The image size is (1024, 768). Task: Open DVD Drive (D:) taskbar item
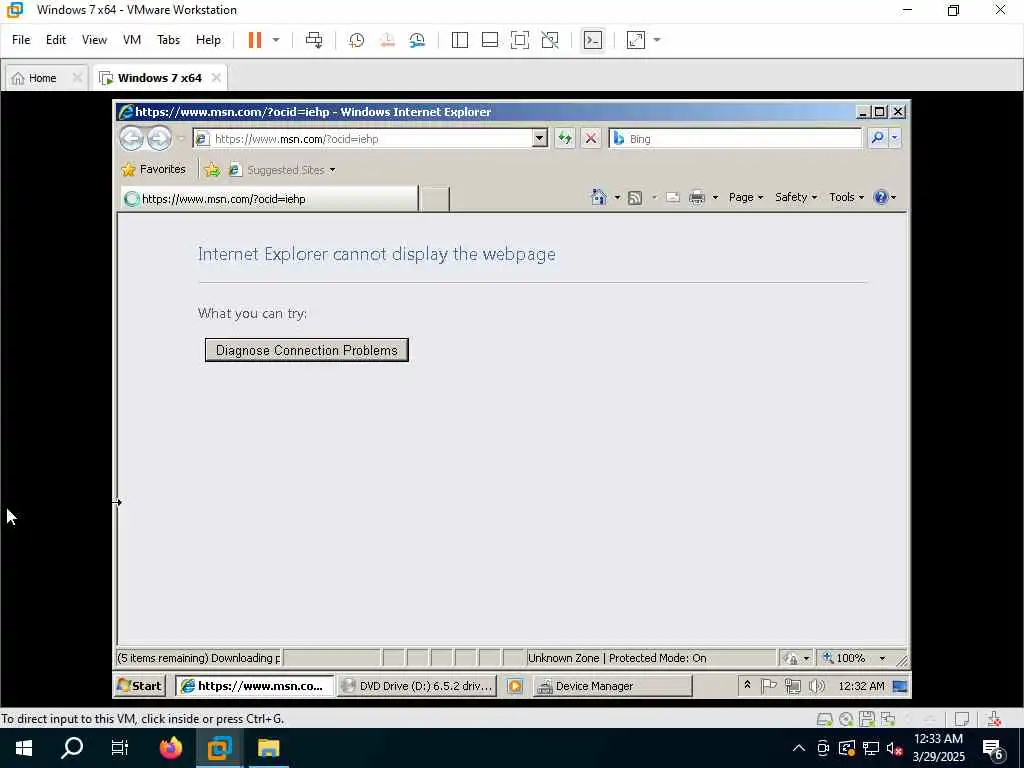(x=417, y=686)
